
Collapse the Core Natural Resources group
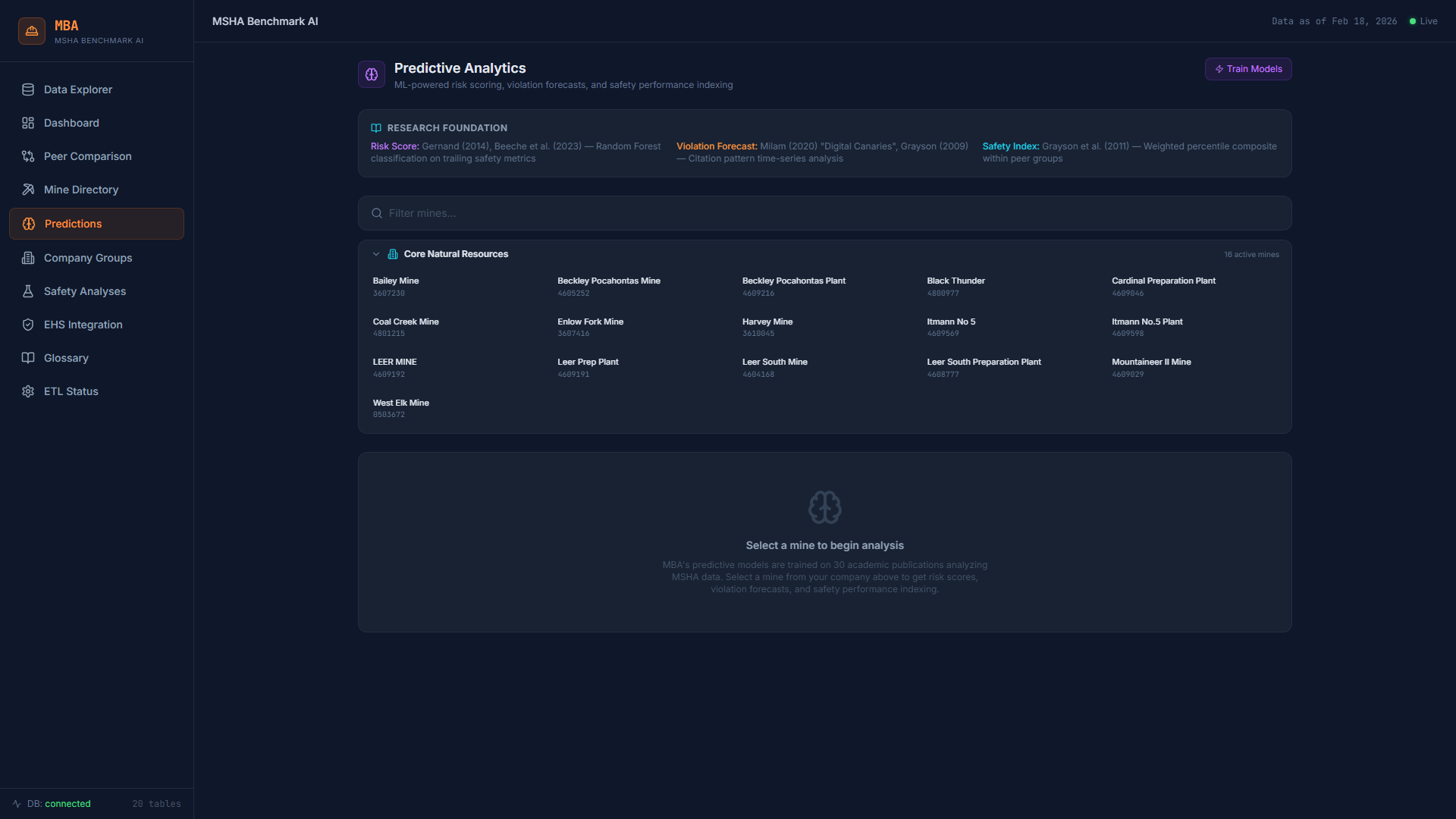click(x=376, y=254)
